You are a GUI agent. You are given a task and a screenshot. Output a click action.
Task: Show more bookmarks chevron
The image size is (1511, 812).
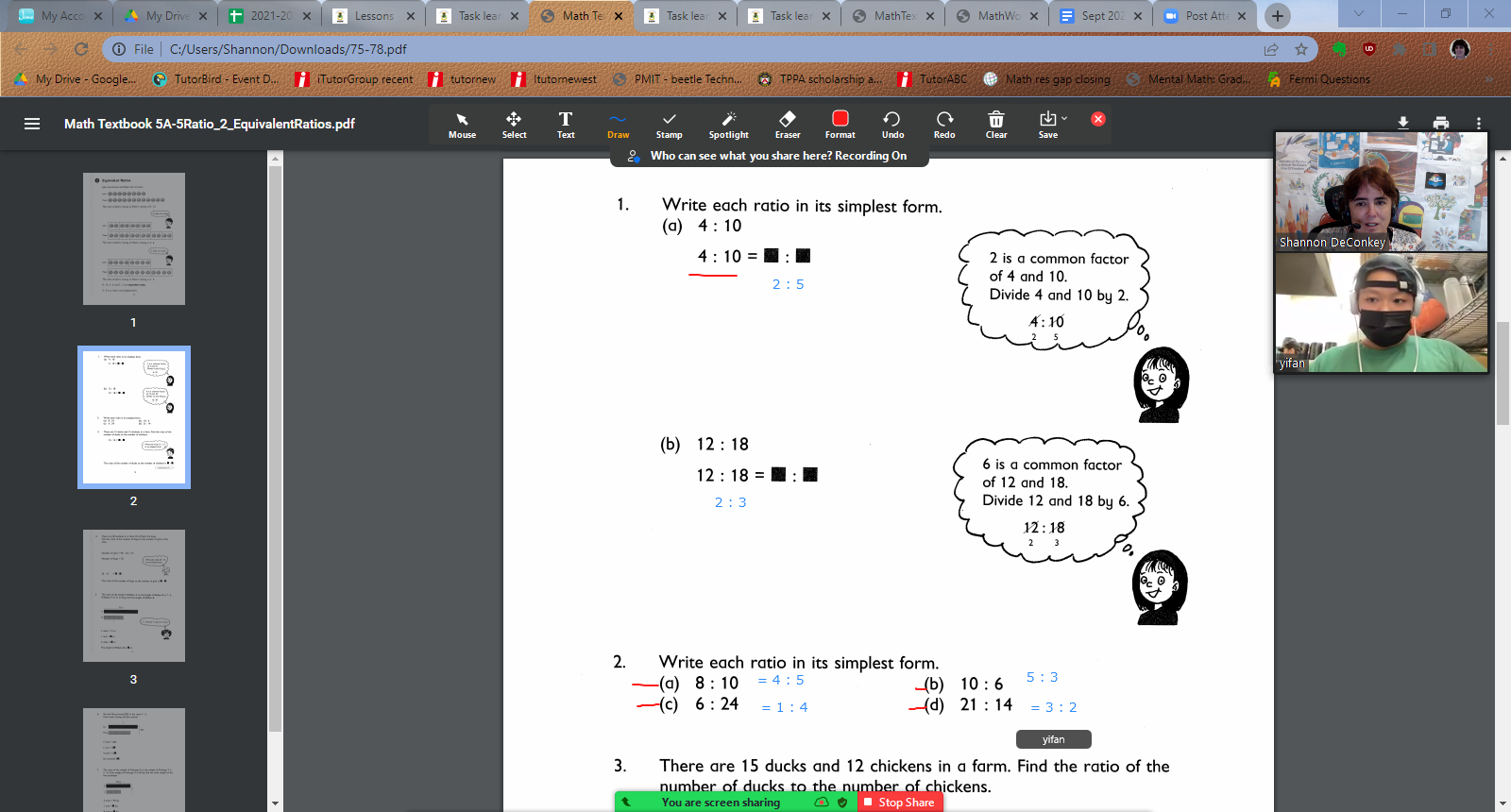pyautogui.click(x=1489, y=79)
